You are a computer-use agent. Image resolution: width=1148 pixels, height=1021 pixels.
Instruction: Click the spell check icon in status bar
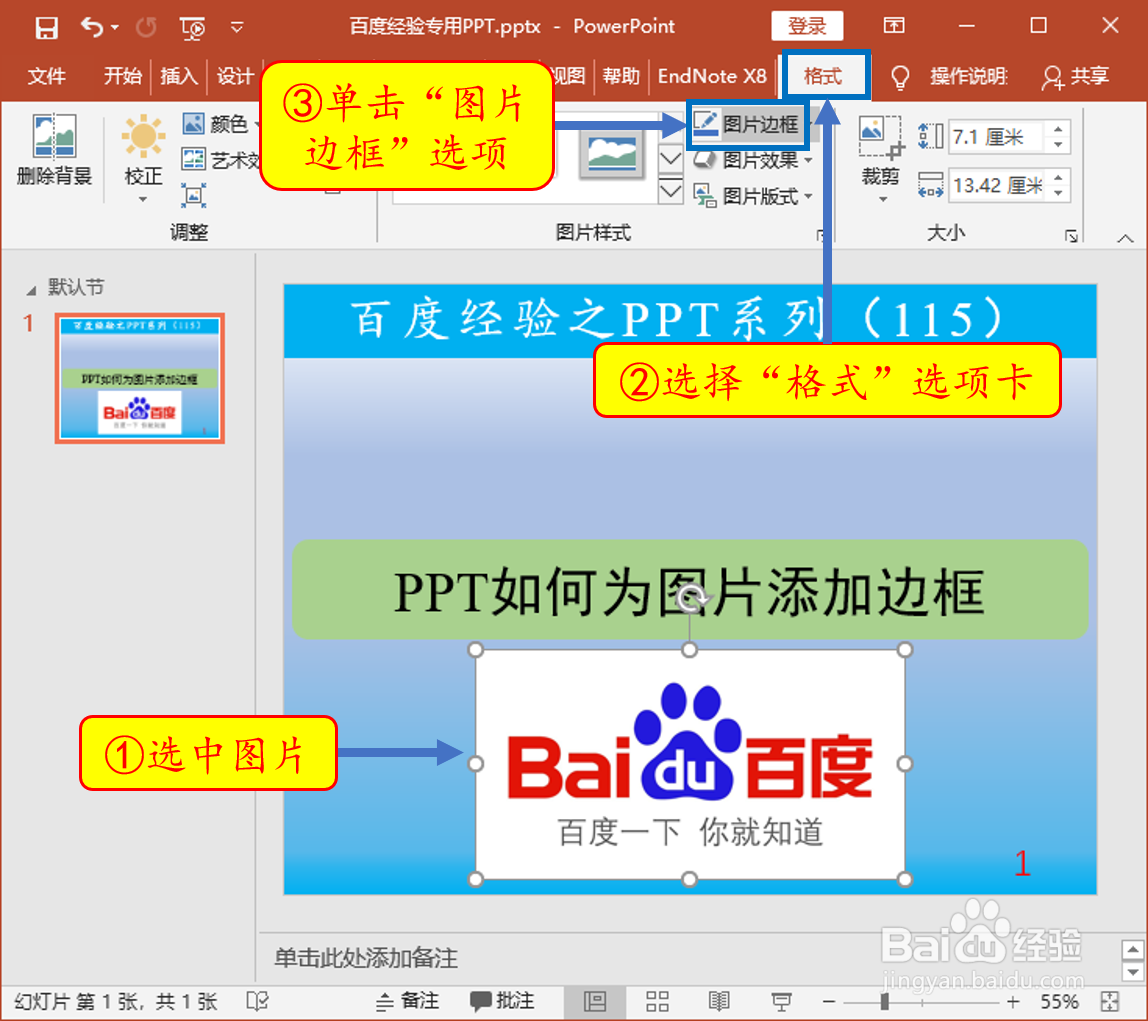tap(258, 1001)
